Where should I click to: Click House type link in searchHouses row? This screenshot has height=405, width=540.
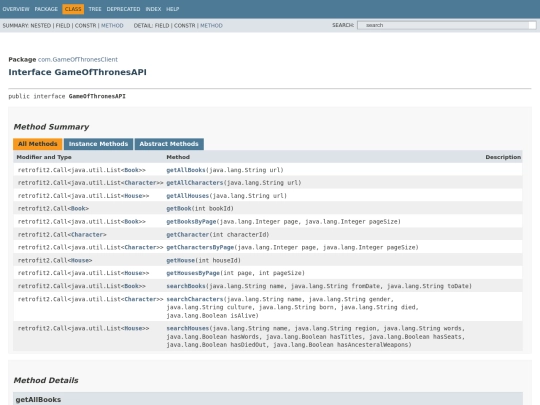click(133, 328)
